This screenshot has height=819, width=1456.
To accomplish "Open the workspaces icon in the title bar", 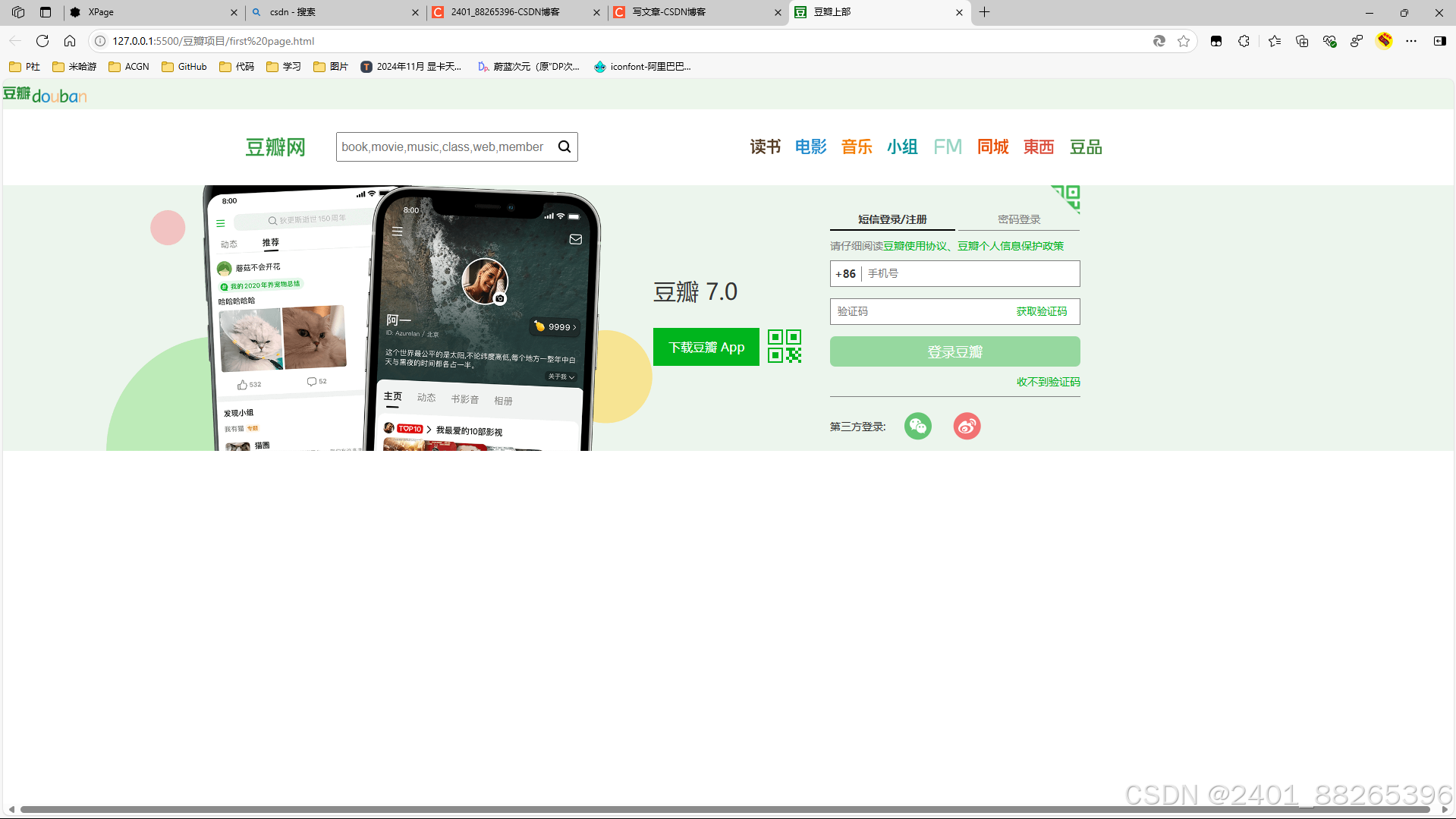I will tap(18, 12).
